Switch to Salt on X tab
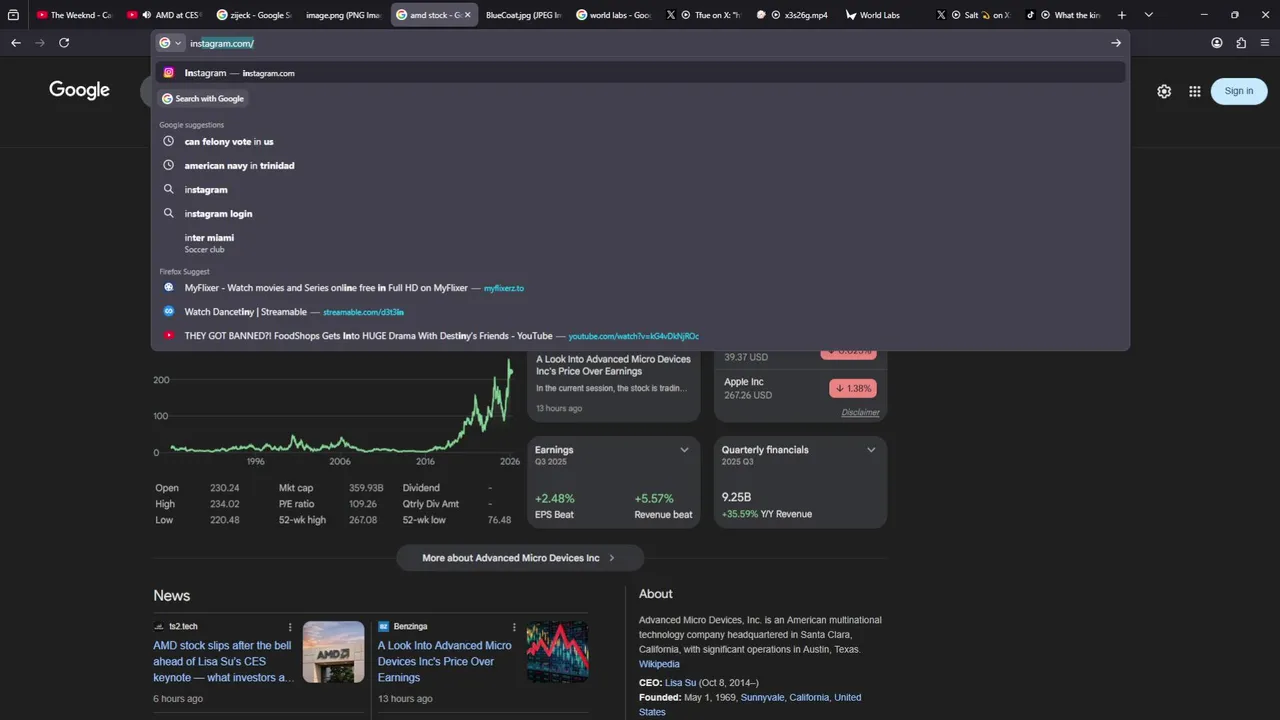Screen dimensions: 1280x720 click(973, 15)
